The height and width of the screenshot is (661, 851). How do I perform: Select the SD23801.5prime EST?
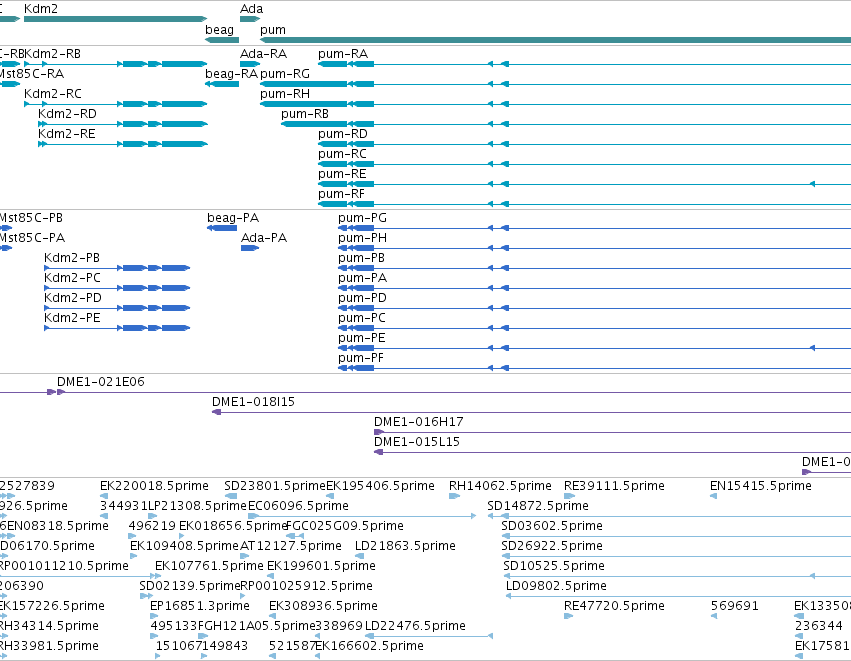click(x=275, y=486)
